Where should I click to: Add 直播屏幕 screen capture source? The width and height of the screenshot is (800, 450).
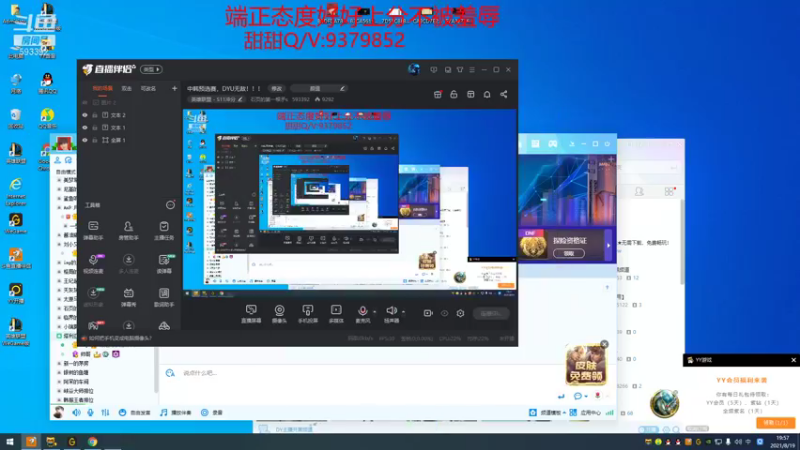tap(251, 314)
